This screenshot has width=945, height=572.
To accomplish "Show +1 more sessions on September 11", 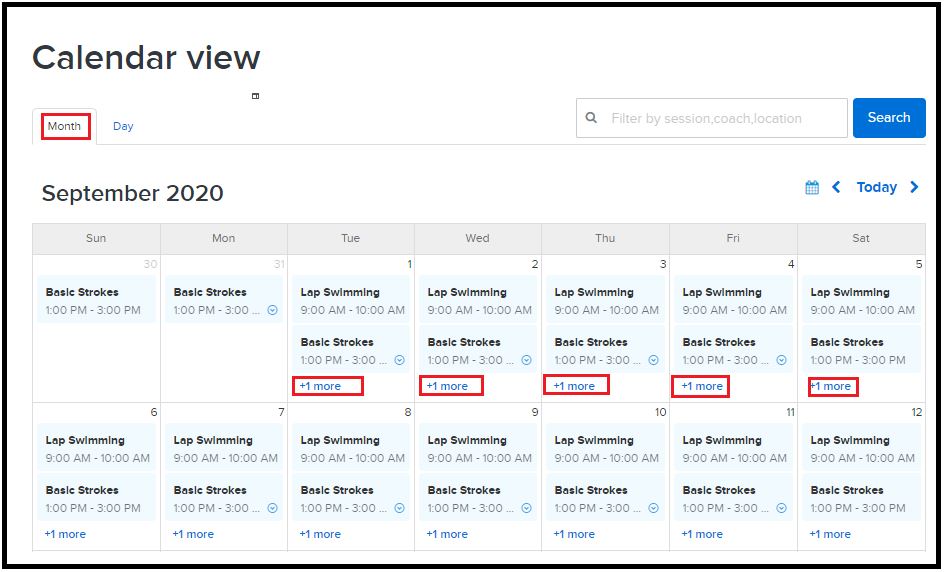I will coord(702,534).
